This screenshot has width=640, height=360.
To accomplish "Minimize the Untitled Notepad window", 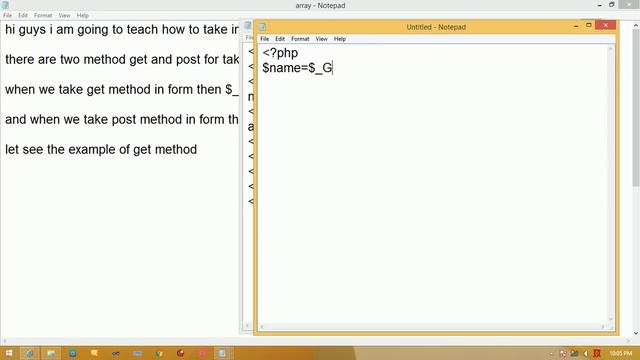I will point(576,26).
